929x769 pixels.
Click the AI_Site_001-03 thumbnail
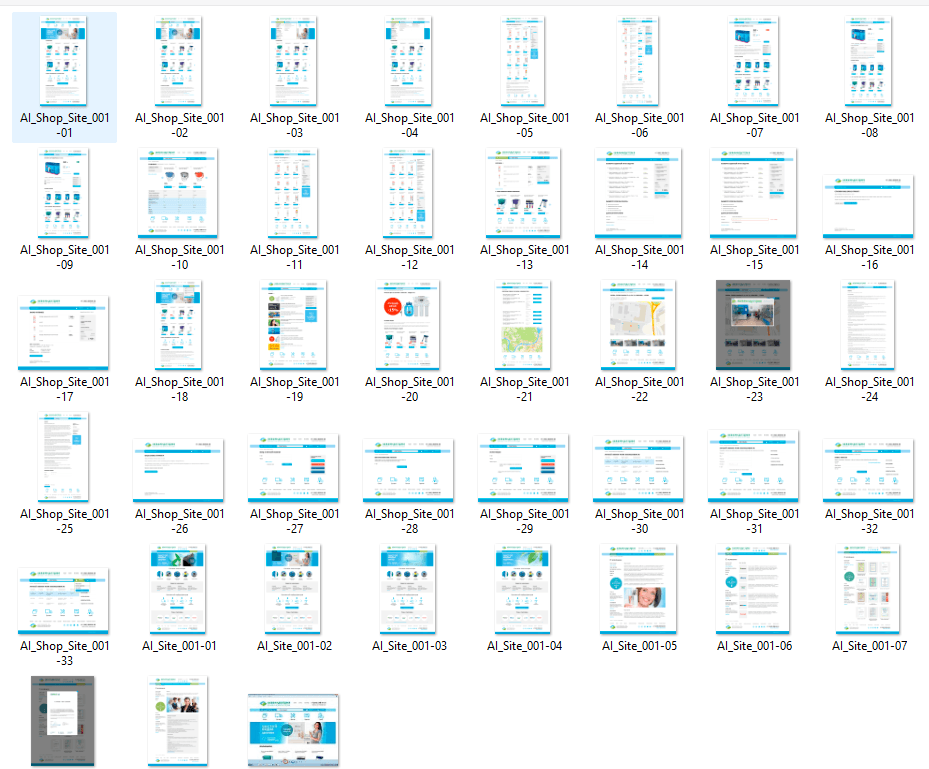tap(408, 589)
